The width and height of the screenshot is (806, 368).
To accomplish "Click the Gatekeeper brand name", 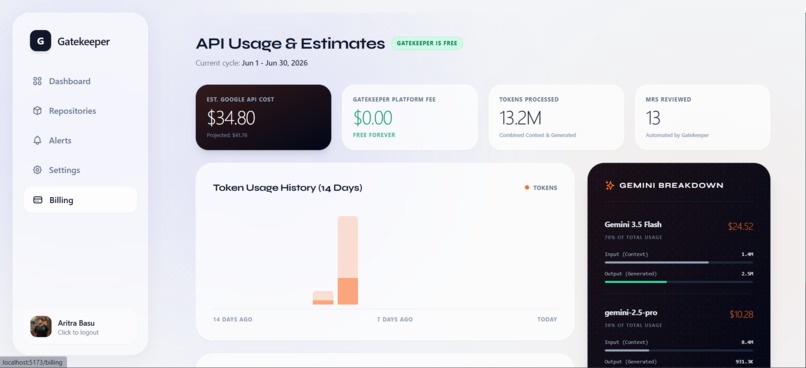I will pyautogui.click(x=83, y=42).
